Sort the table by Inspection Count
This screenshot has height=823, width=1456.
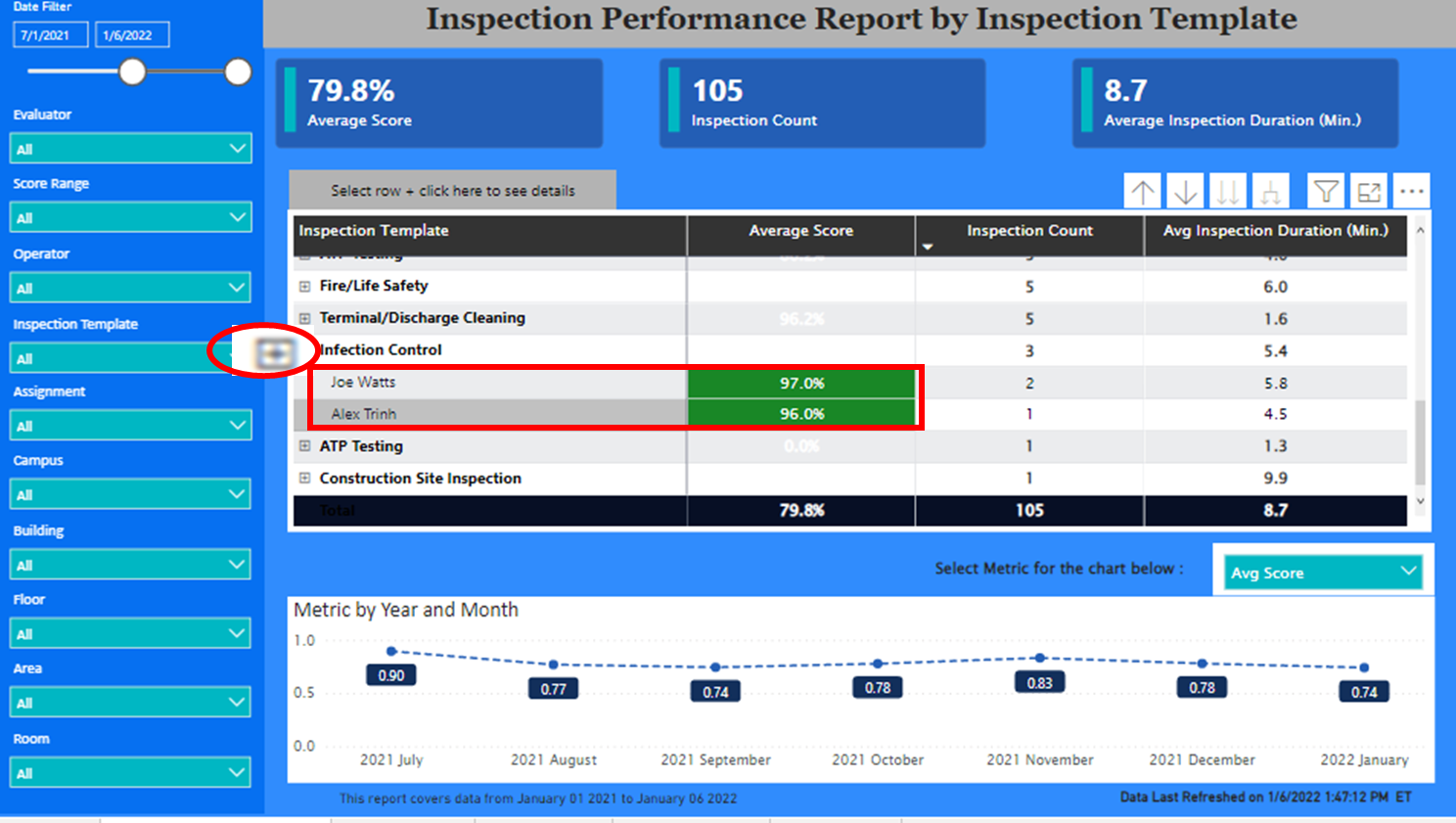1028,231
